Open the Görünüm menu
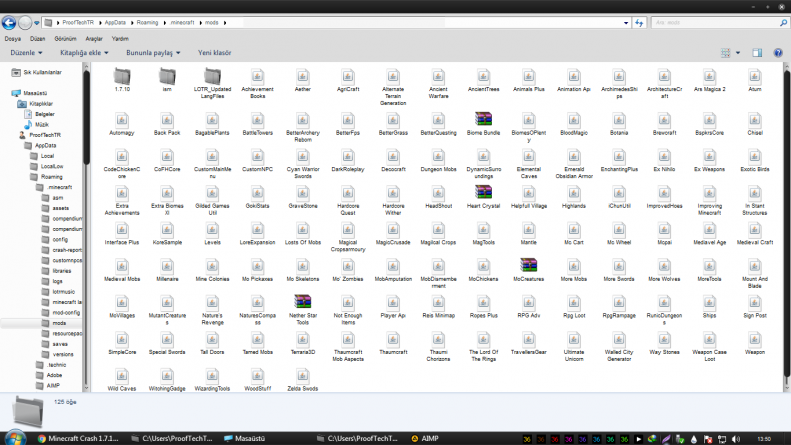Image resolution: width=791 pixels, height=445 pixels. [x=65, y=38]
